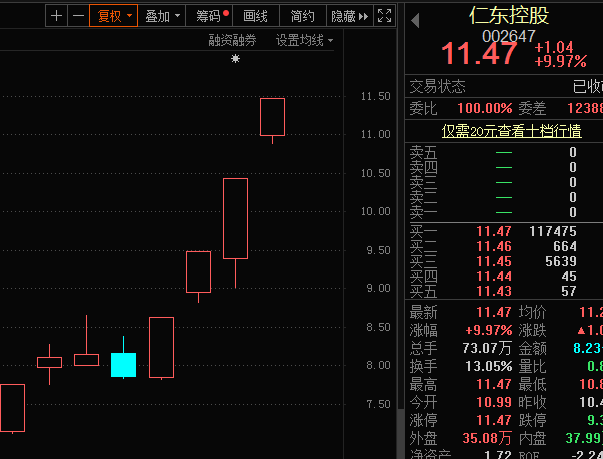Click the 卖一 row label
603x459 pixels.
pos(423,212)
